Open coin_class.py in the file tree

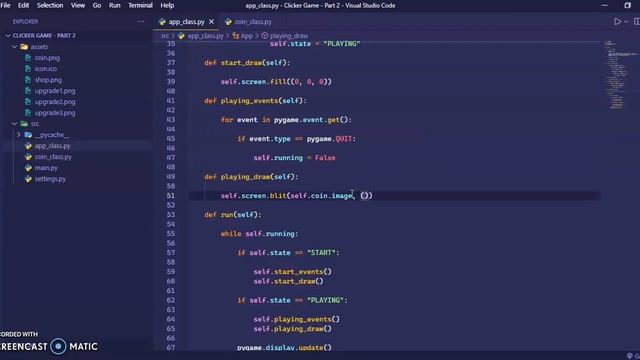(53, 157)
